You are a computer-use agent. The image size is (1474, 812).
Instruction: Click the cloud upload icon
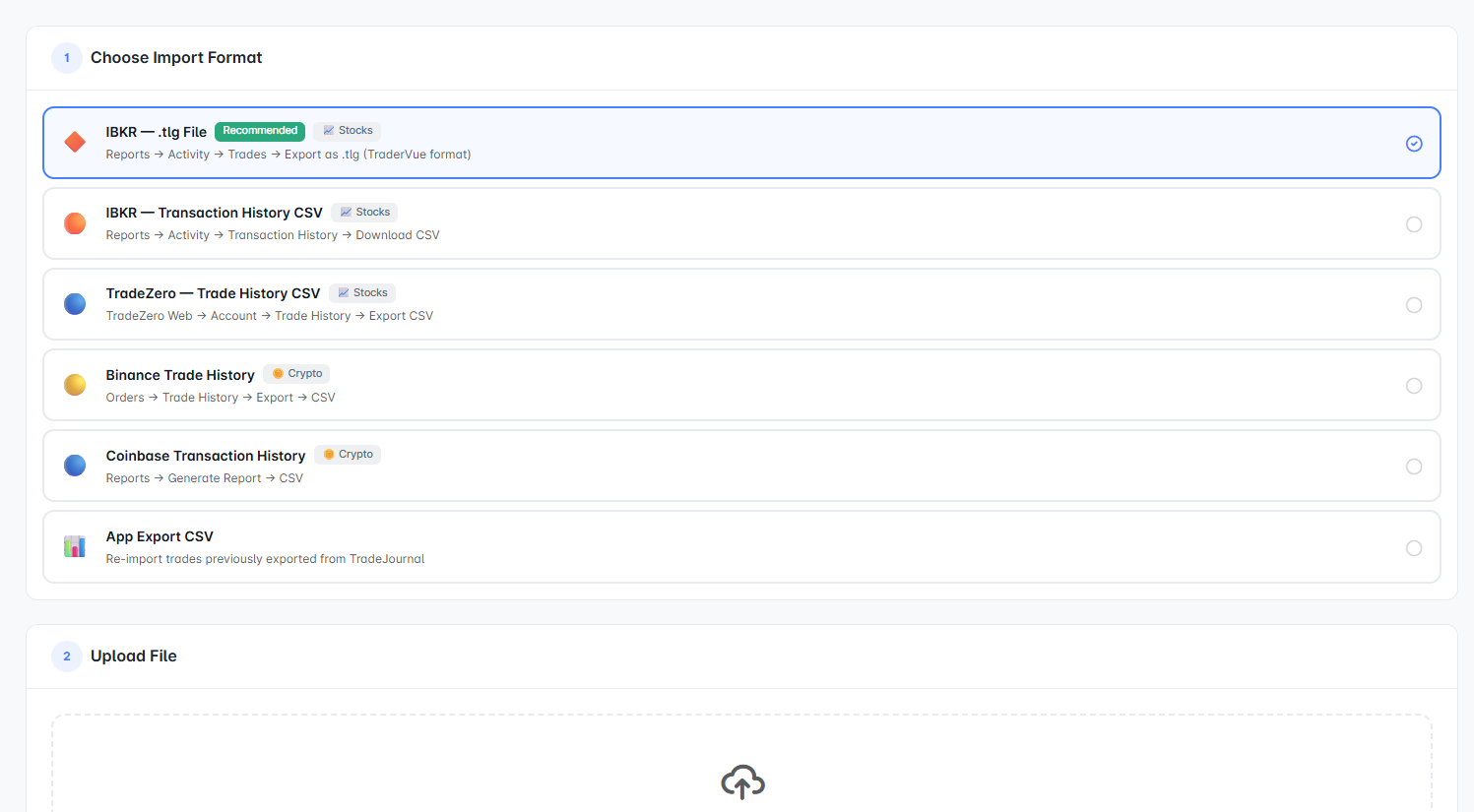pos(742,782)
